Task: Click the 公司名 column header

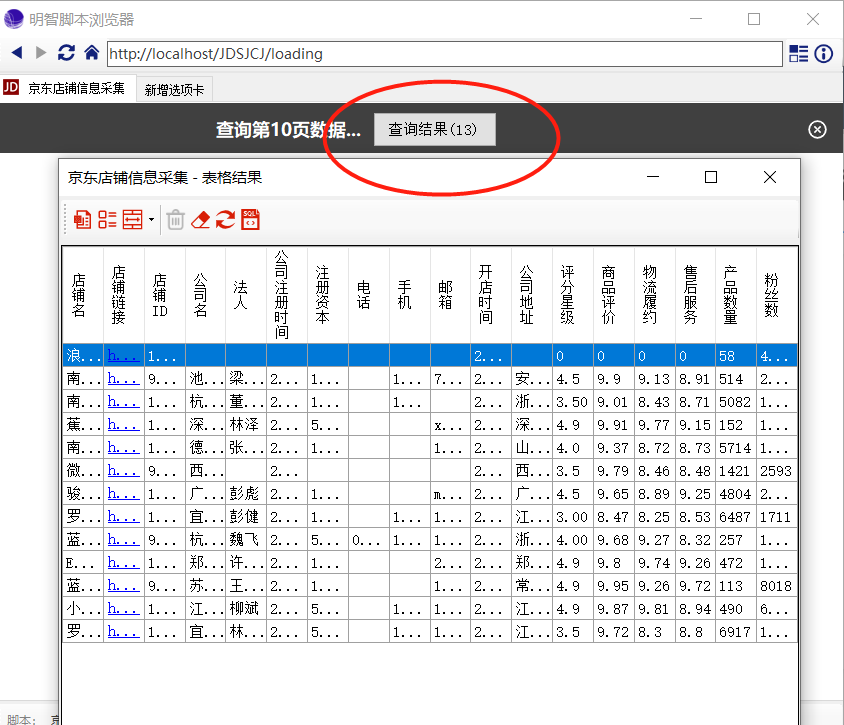Action: click(x=205, y=295)
